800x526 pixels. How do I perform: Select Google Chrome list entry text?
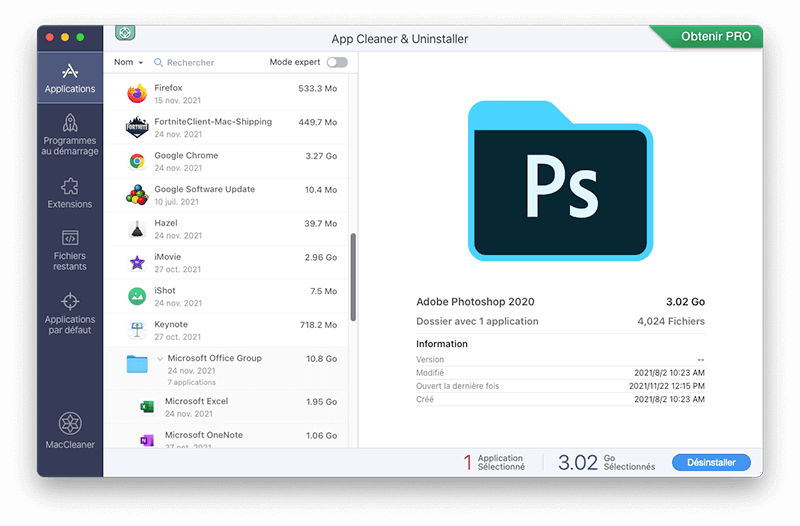pos(186,155)
